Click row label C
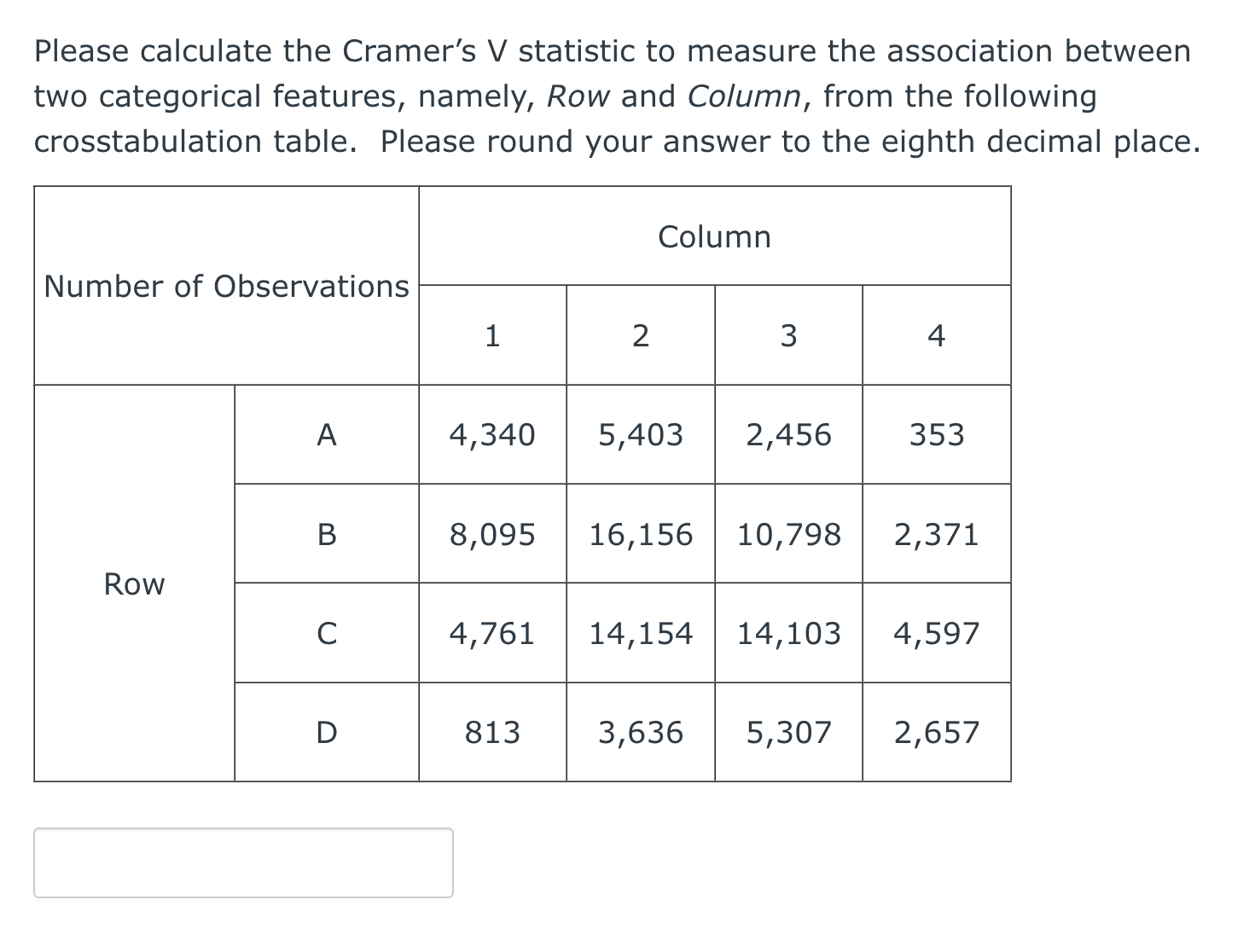The height and width of the screenshot is (952, 1249). pyautogui.click(x=327, y=635)
